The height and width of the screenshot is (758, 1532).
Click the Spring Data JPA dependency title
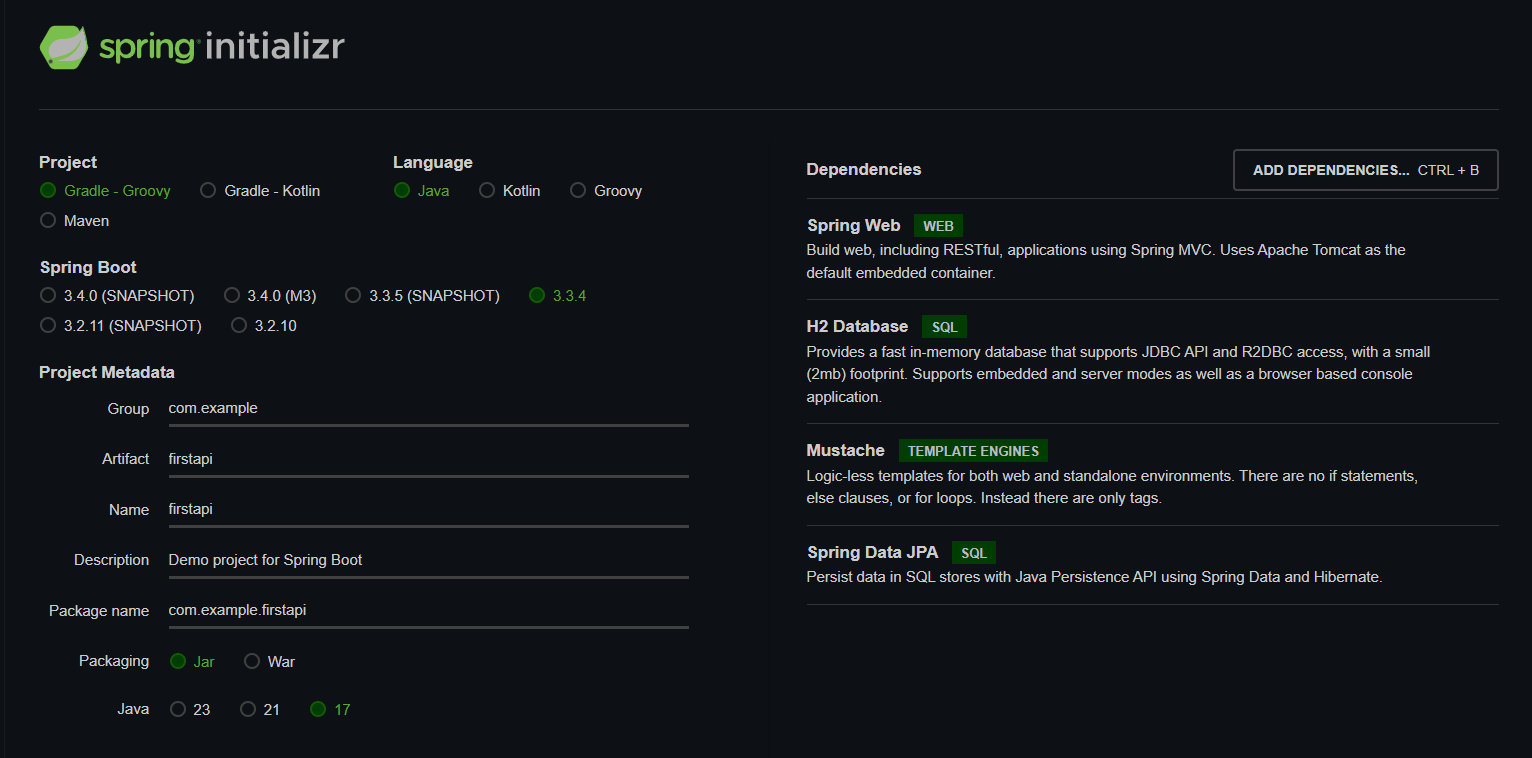click(x=872, y=552)
